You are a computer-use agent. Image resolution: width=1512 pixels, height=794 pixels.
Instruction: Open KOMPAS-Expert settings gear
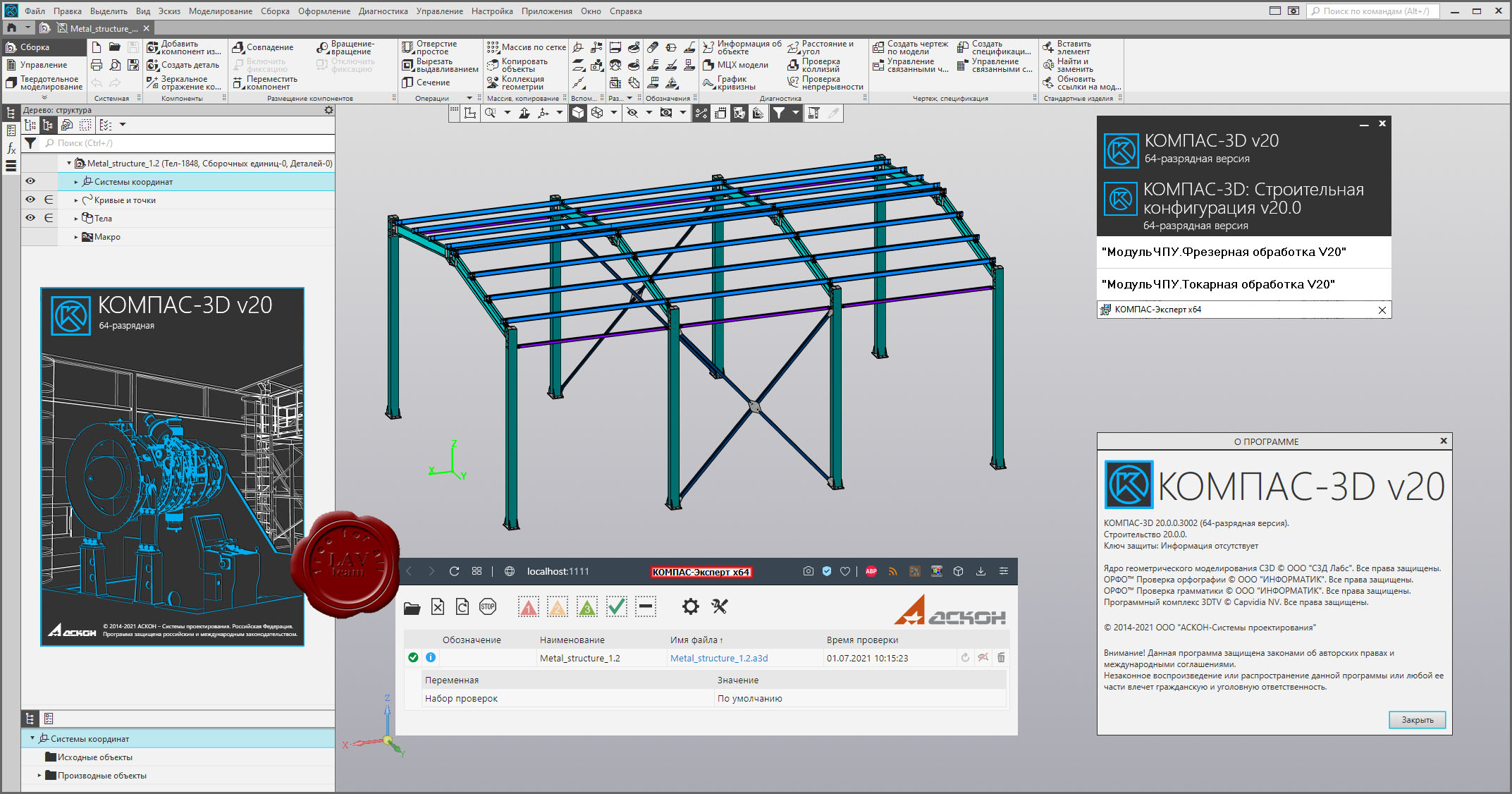click(x=691, y=606)
